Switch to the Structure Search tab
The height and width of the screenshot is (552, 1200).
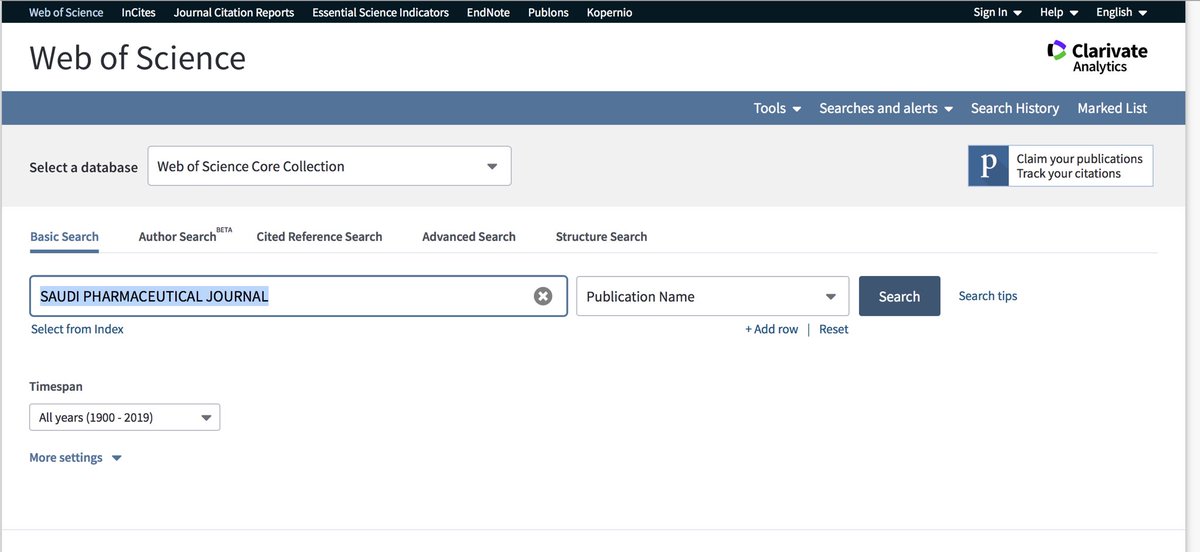[x=601, y=237]
